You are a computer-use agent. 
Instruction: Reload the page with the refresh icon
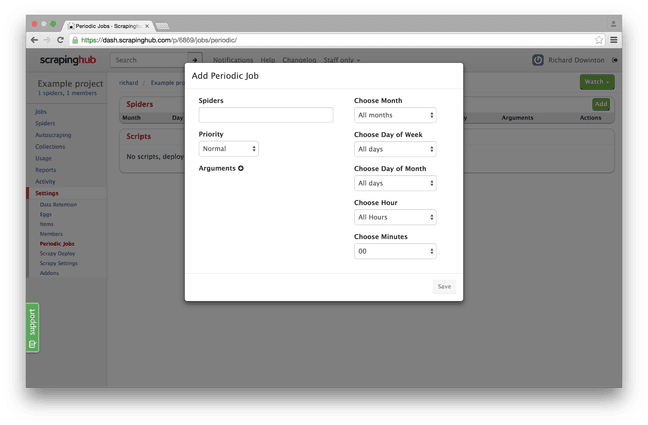click(60, 40)
